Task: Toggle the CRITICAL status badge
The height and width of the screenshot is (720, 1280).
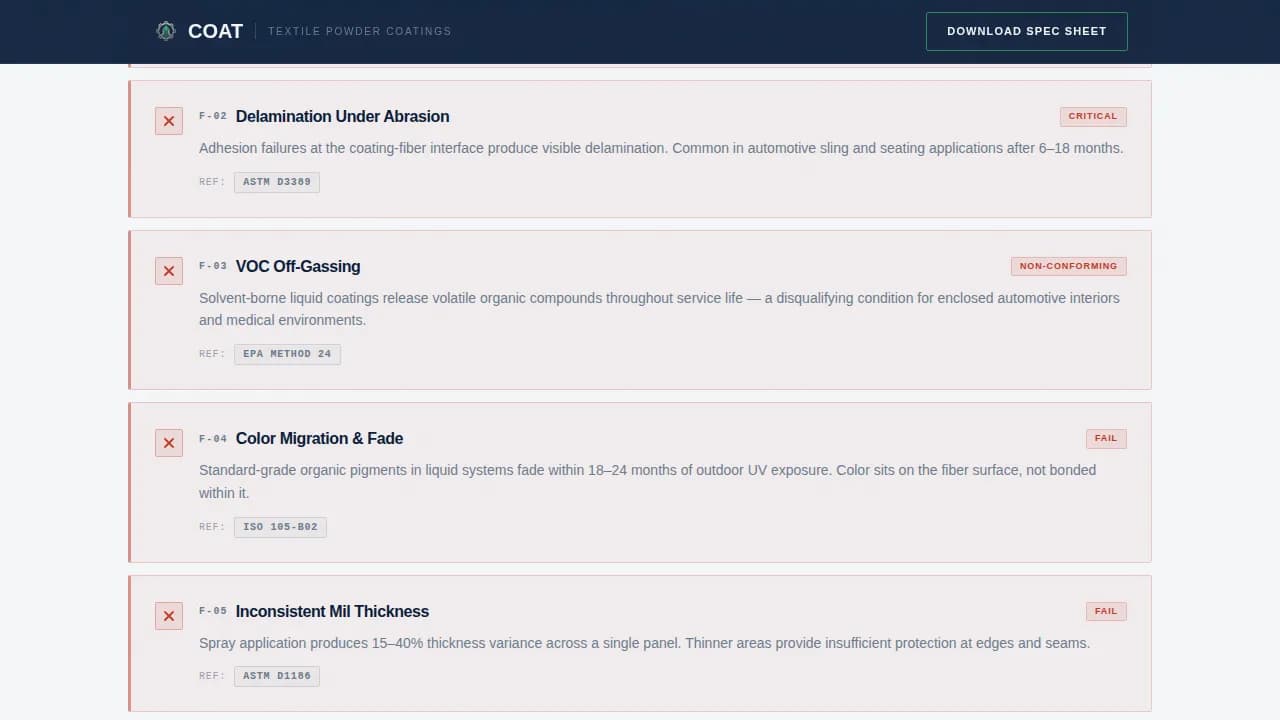Action: click(1093, 116)
